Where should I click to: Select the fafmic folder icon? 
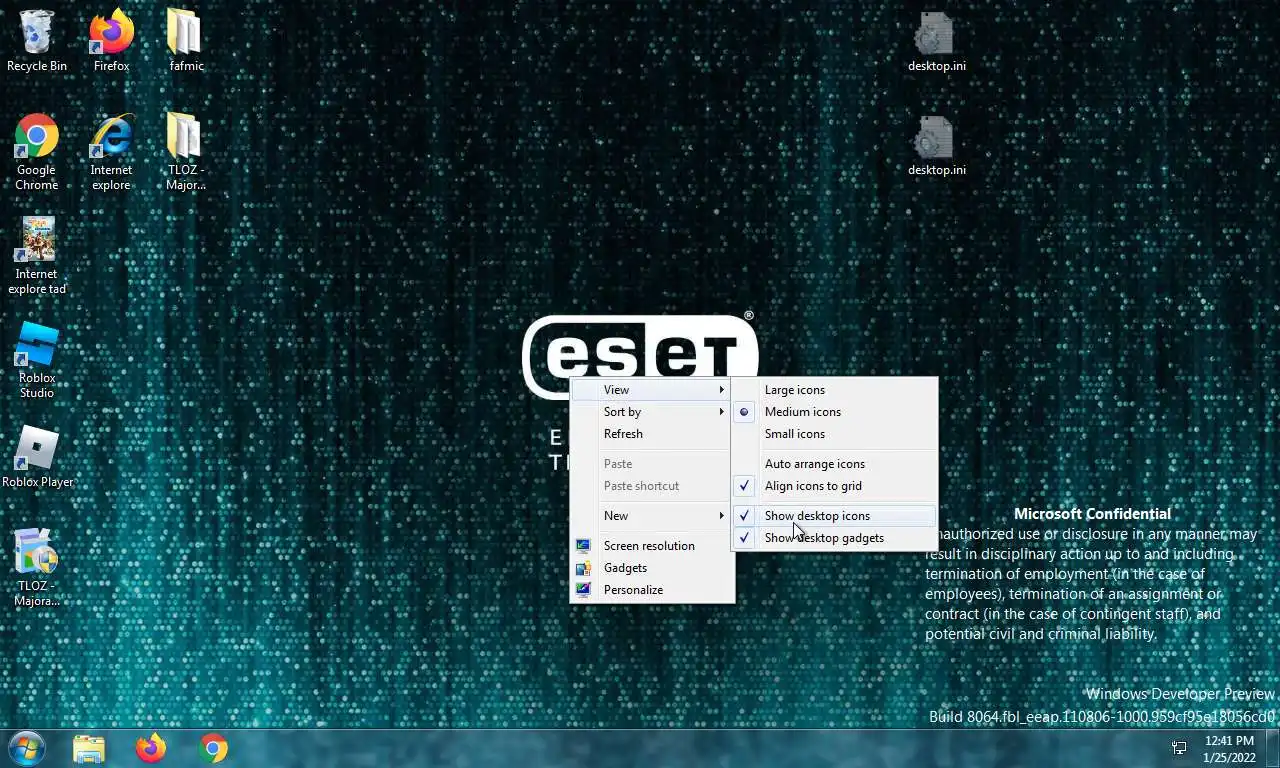186,41
